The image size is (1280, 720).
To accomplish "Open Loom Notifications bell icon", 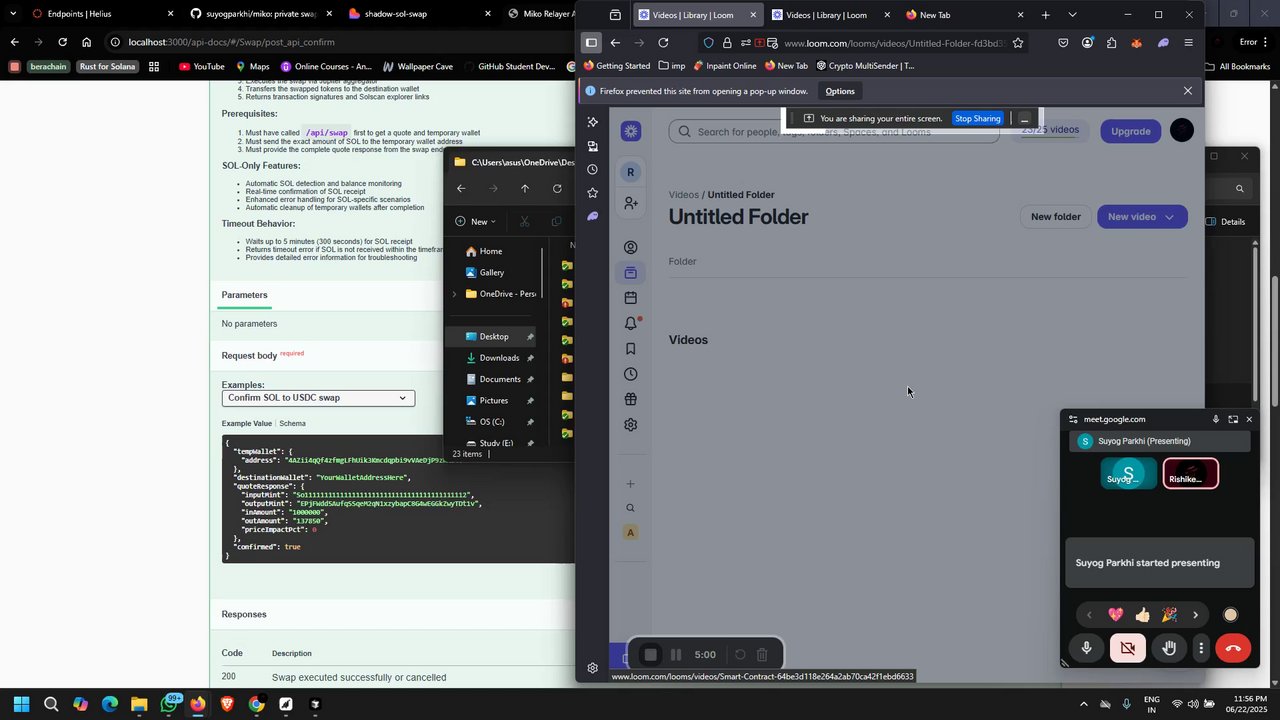I will coord(631,323).
